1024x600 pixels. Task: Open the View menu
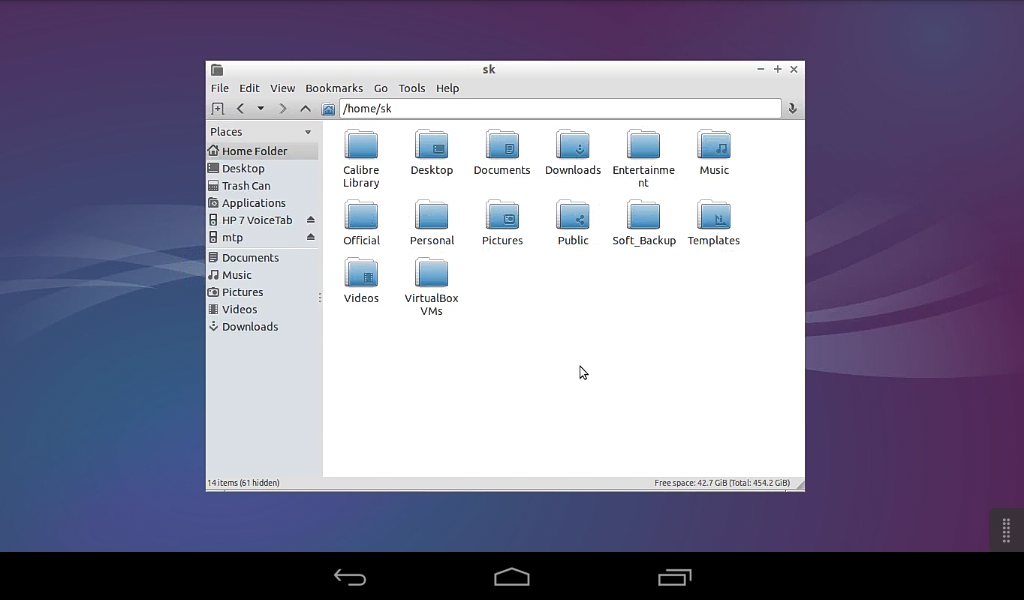click(282, 88)
